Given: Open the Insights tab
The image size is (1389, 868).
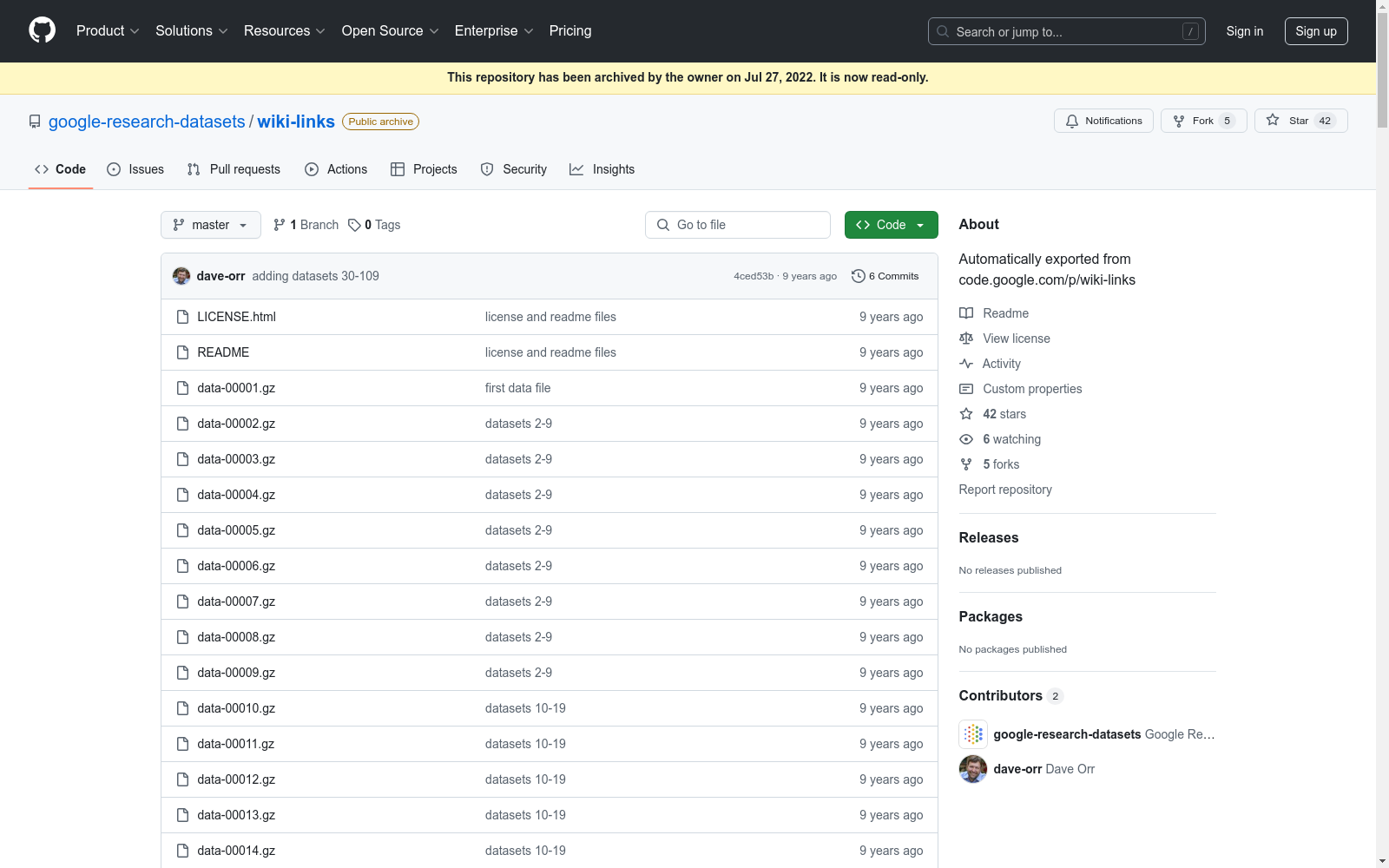Looking at the screenshot, I should (x=602, y=169).
